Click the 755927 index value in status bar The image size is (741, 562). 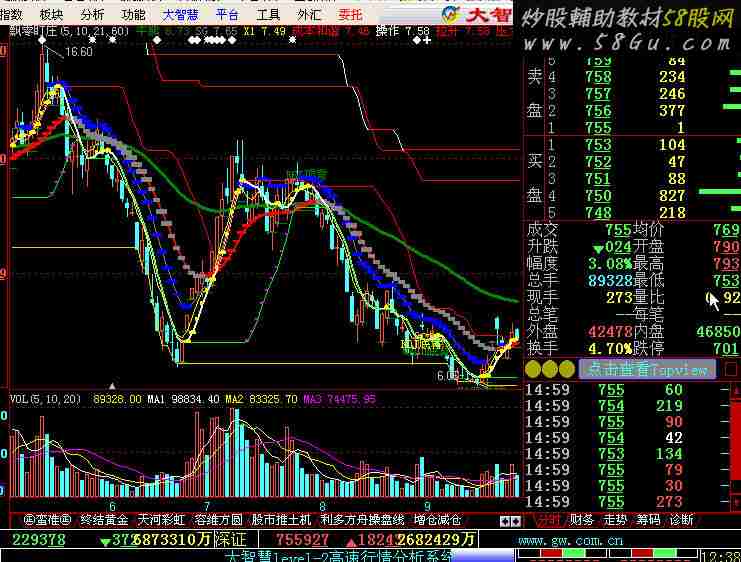coord(302,540)
